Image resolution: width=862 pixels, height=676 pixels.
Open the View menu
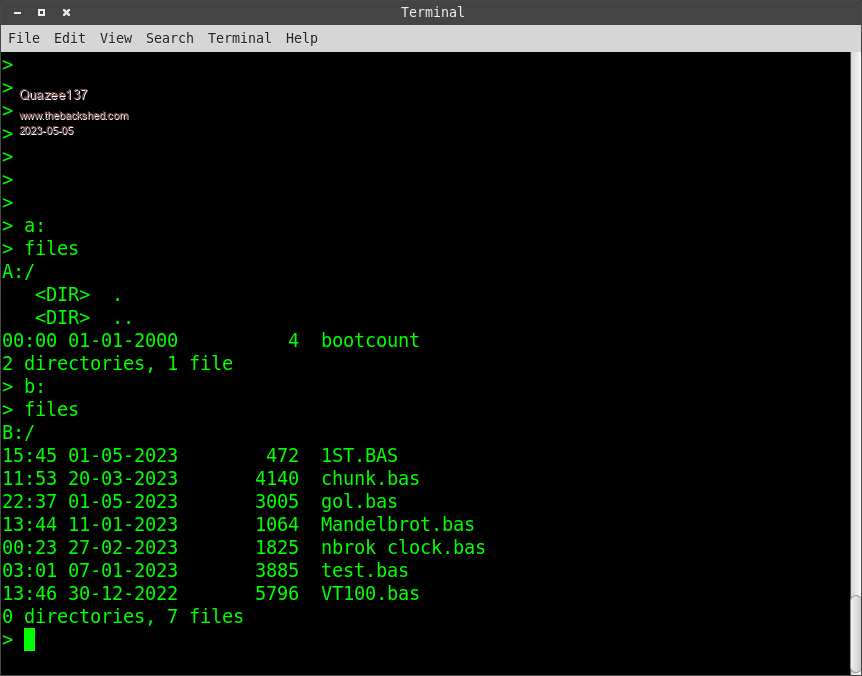click(116, 38)
